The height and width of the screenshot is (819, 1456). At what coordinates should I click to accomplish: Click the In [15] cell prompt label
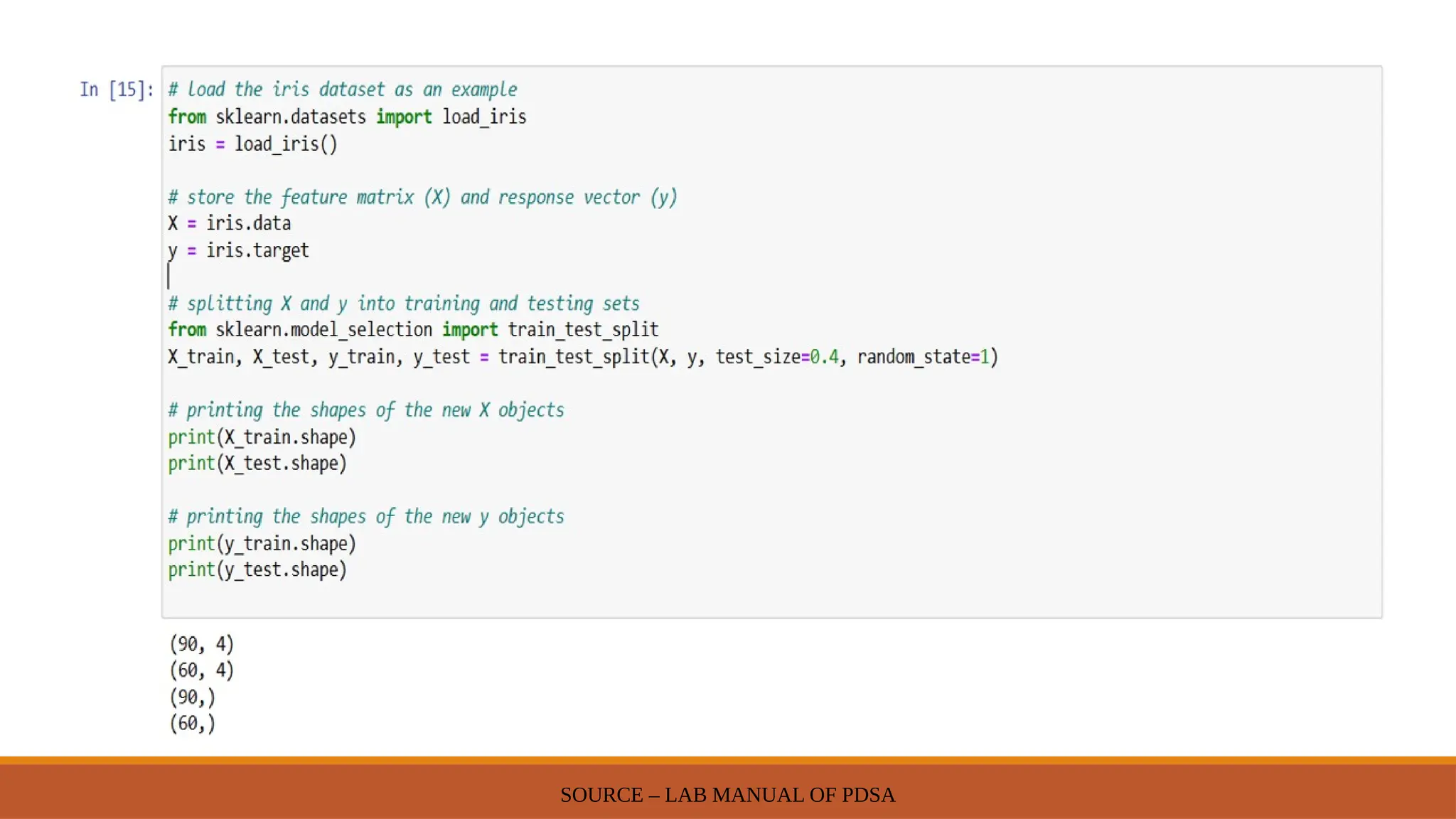[x=117, y=90]
